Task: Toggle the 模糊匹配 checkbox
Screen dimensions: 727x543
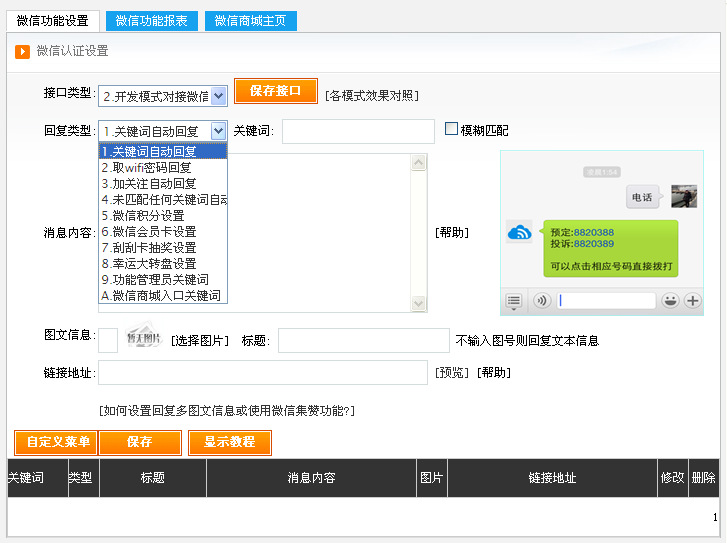Action: (451, 128)
